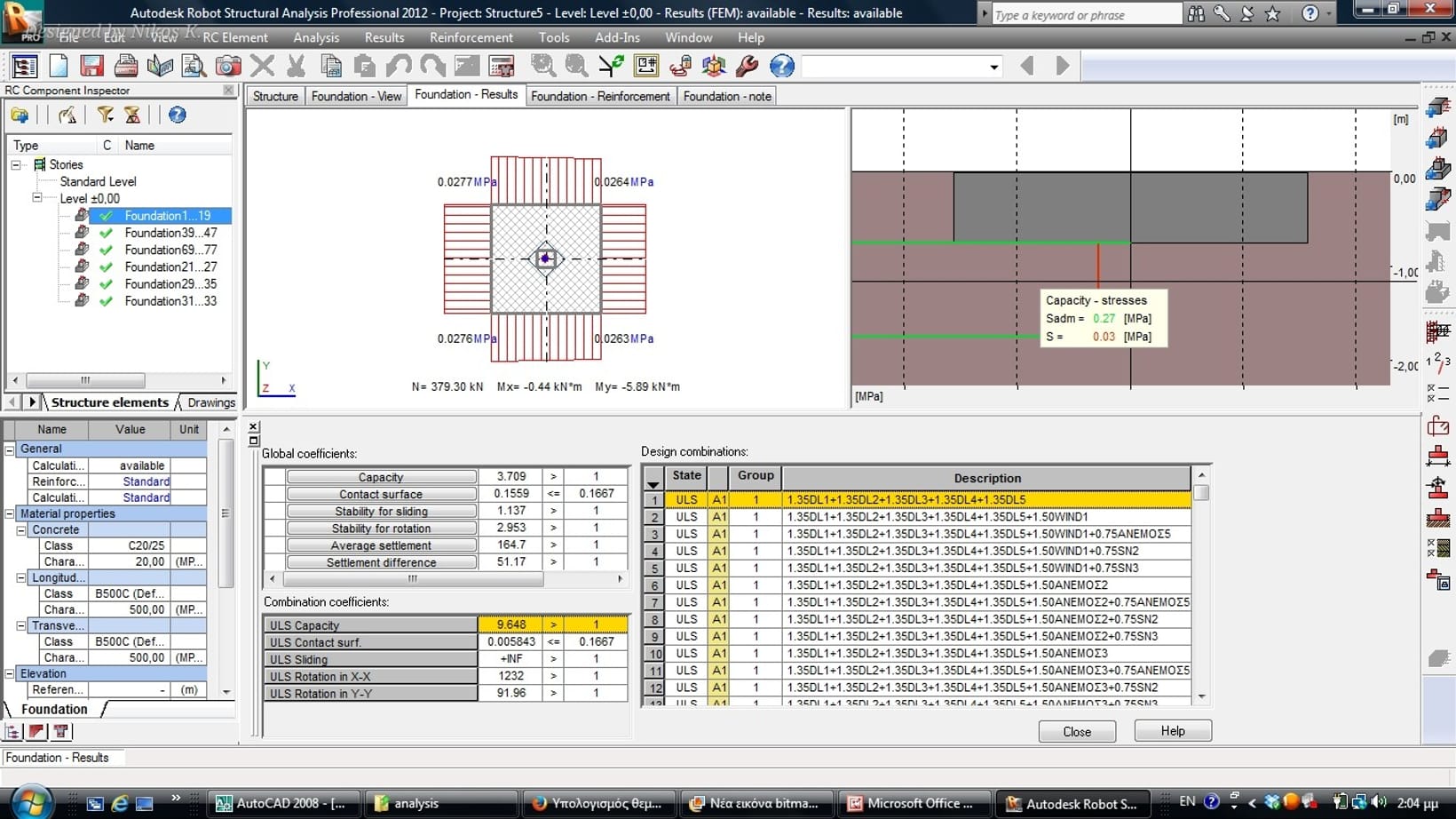Screen dimensions: 1456x819
Task: Switch to Foundation - Reinforcement tab
Action: click(x=600, y=96)
